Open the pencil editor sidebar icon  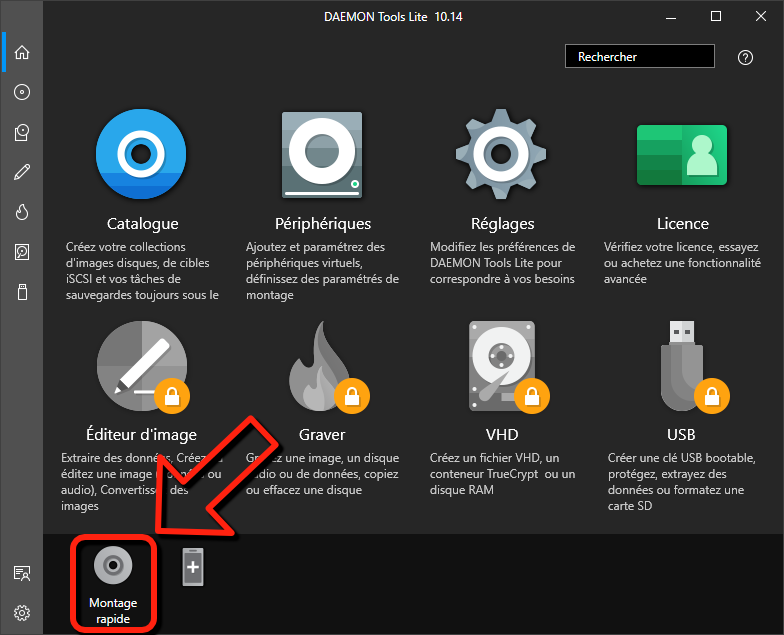(22, 172)
